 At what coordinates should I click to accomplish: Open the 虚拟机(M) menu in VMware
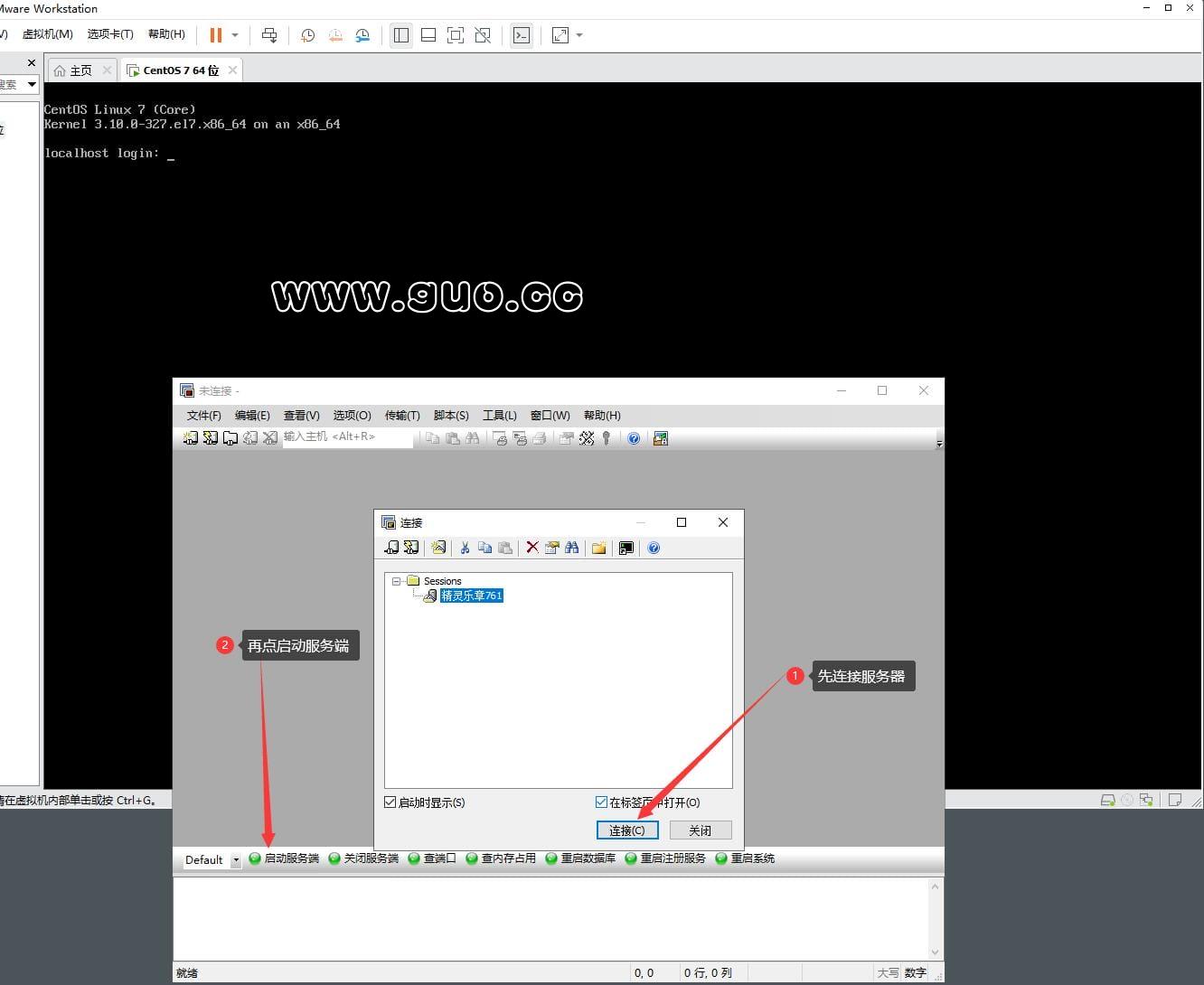click(47, 34)
